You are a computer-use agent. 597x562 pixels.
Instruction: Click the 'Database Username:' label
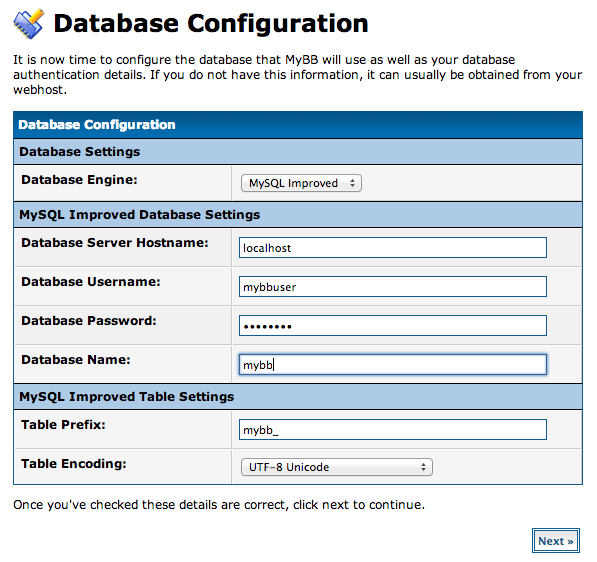tap(91, 282)
